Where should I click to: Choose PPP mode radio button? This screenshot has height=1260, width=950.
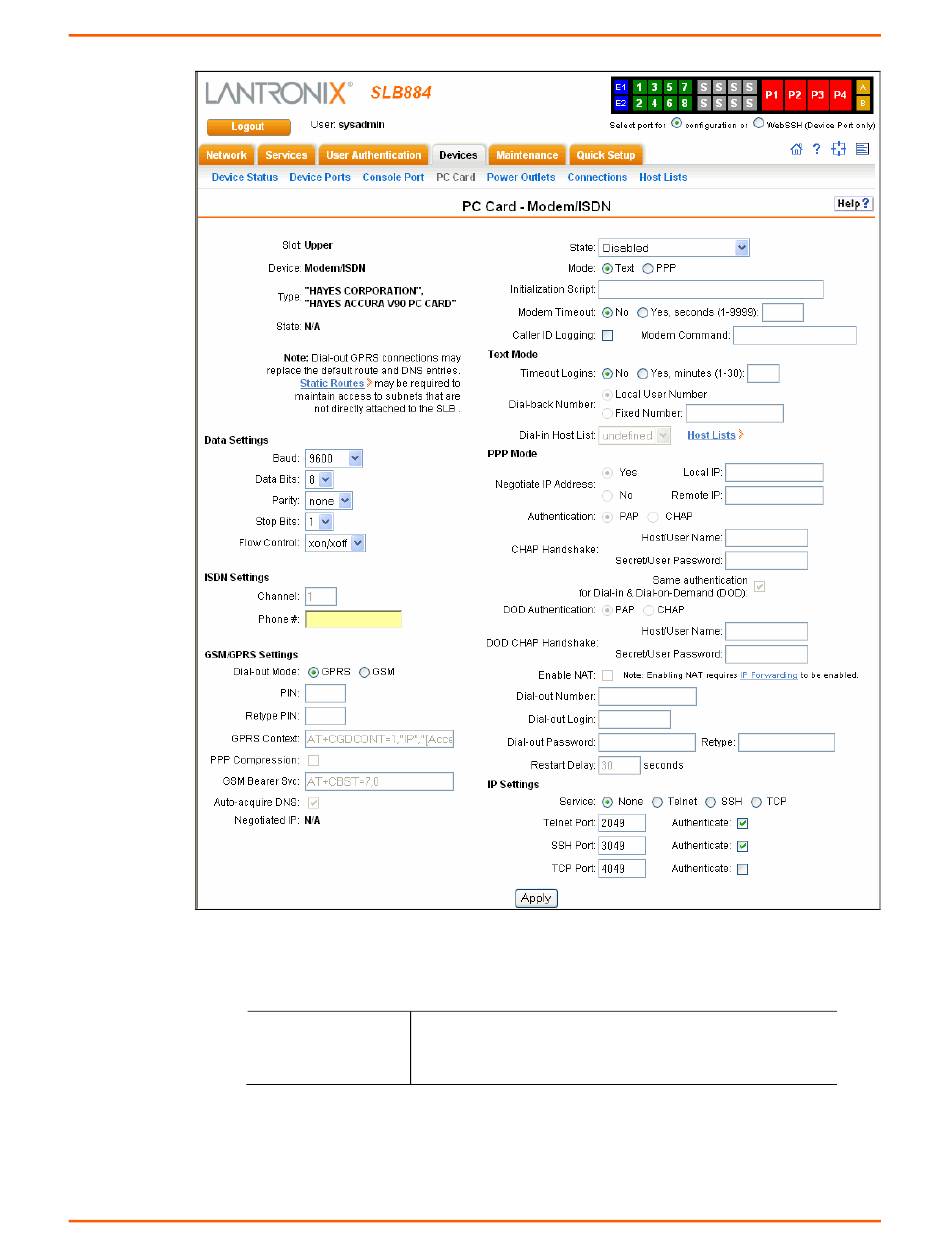point(648,269)
